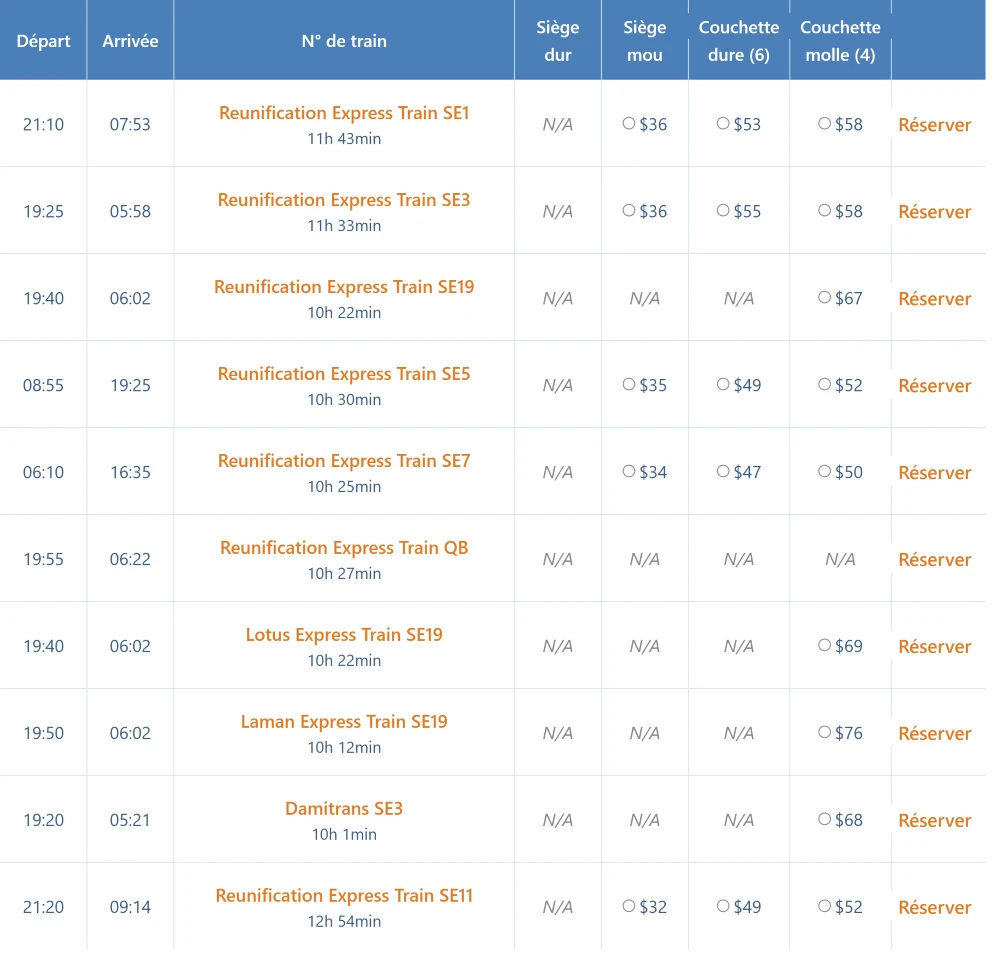
Task: Click duration text 10h 1min
Action: (x=344, y=834)
